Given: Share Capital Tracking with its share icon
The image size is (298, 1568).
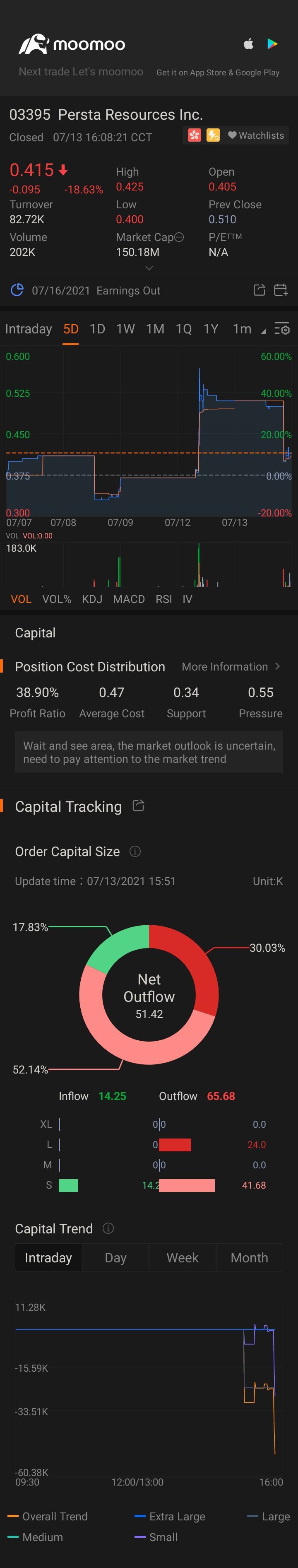Looking at the screenshot, I should point(139,806).
